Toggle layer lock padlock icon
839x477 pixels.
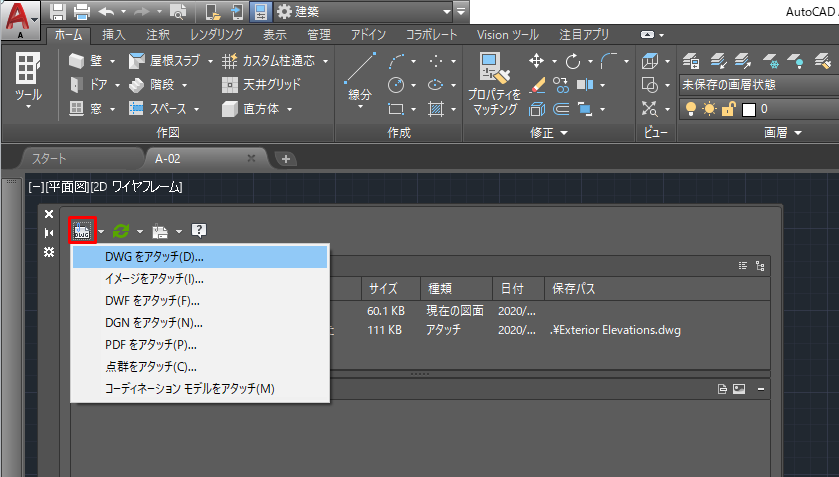pos(728,109)
